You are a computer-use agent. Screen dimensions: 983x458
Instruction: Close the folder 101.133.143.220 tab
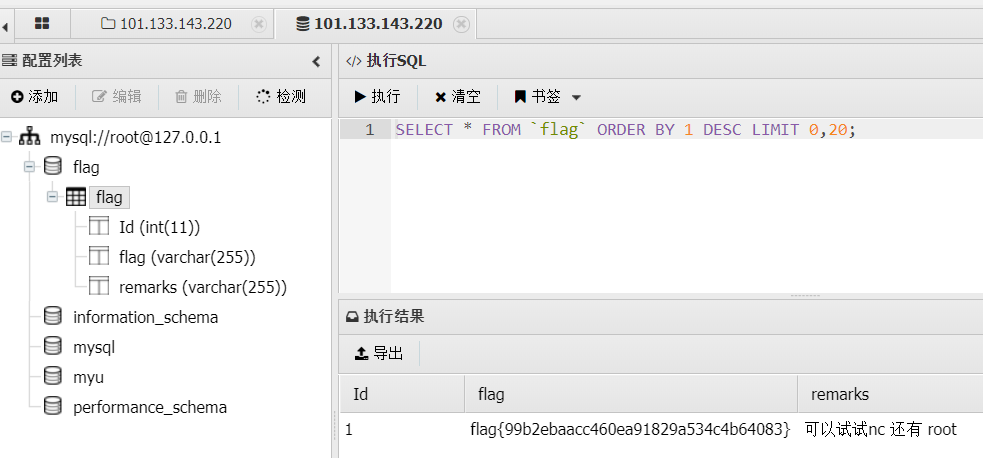[258, 24]
